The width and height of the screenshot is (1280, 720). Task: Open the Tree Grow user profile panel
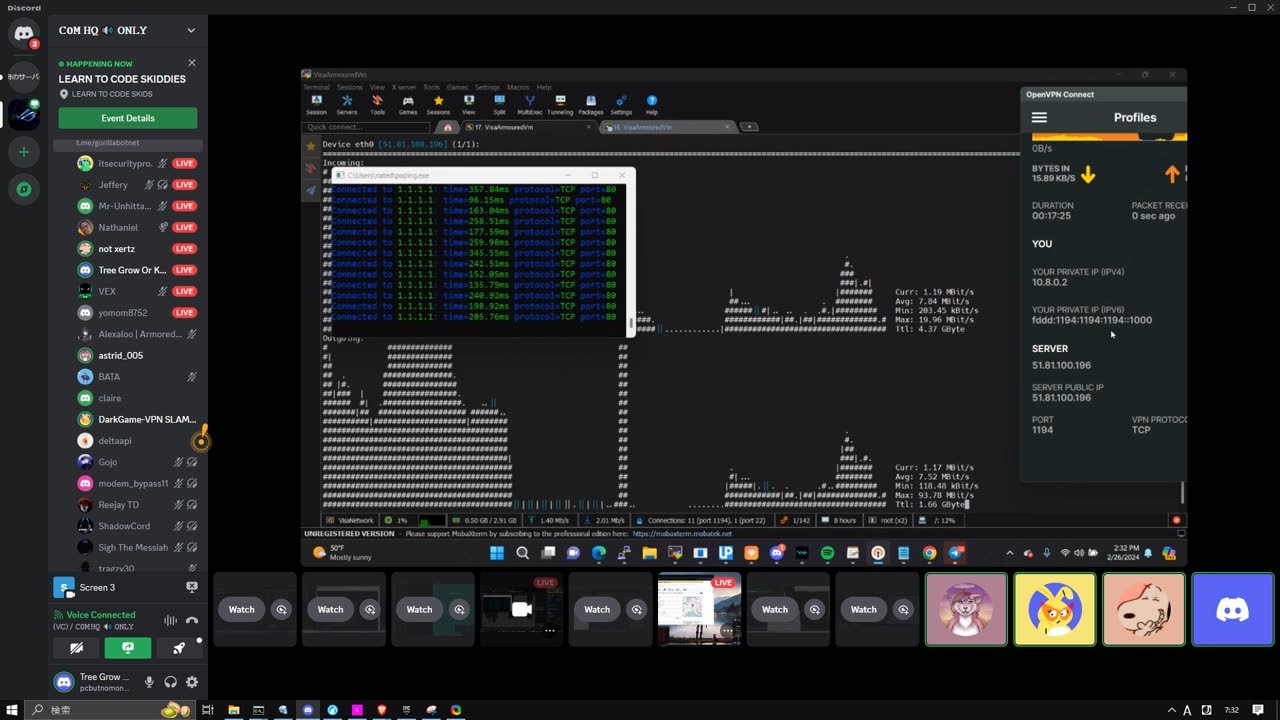[92, 682]
